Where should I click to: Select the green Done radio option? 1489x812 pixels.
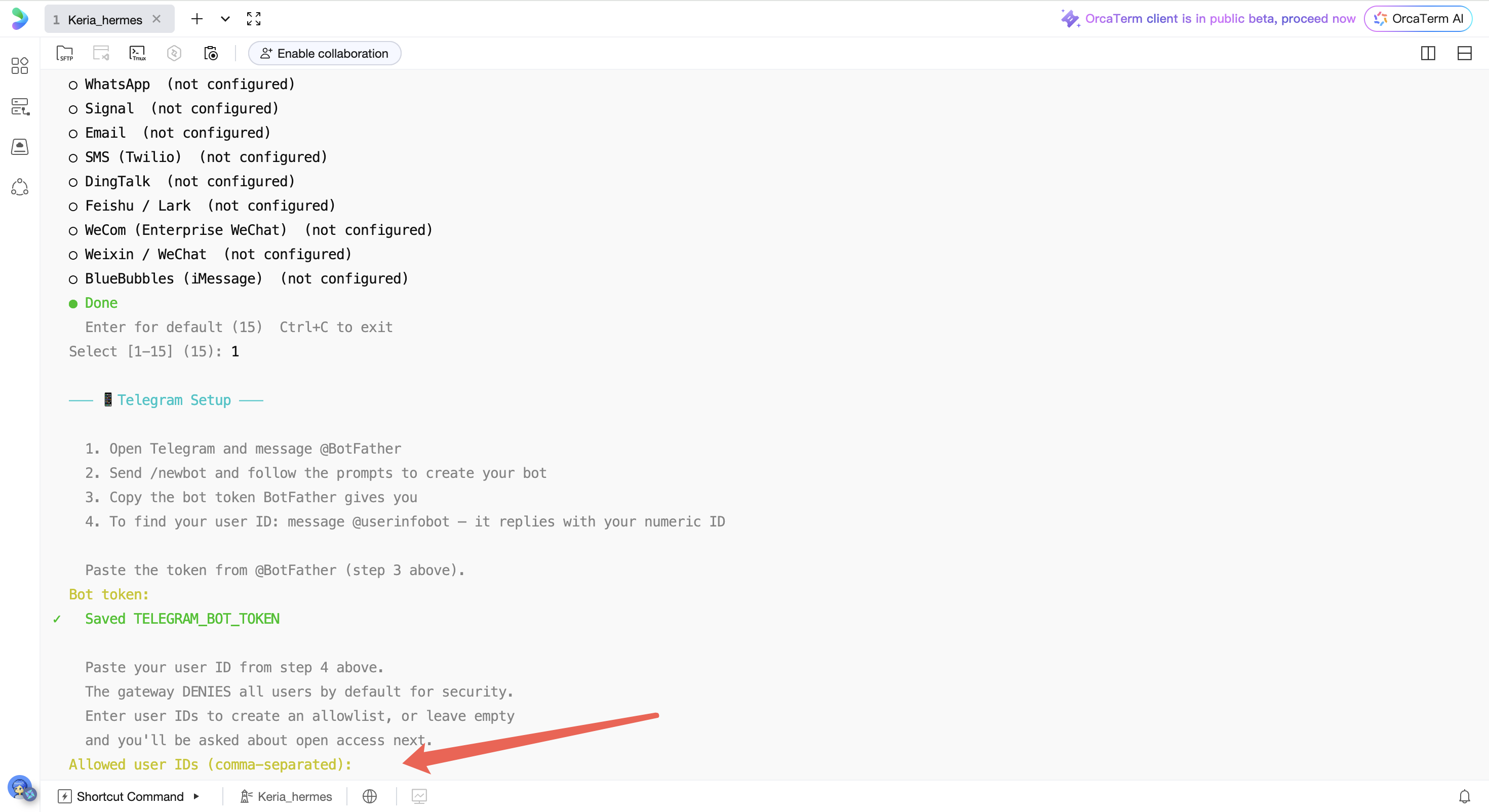point(73,303)
